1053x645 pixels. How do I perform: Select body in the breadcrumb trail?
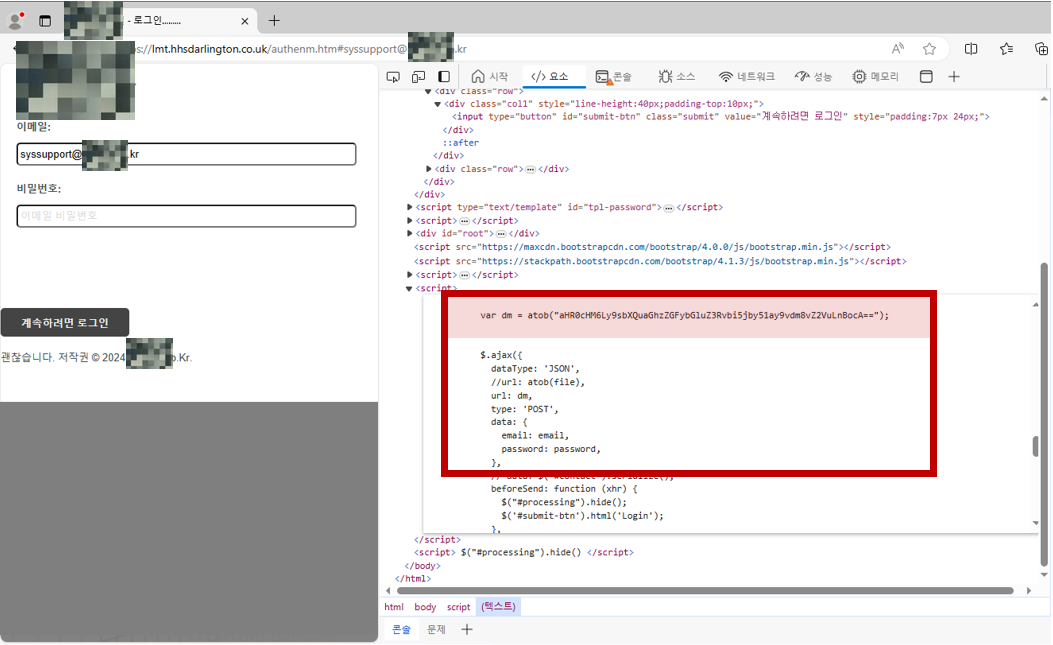(x=425, y=607)
